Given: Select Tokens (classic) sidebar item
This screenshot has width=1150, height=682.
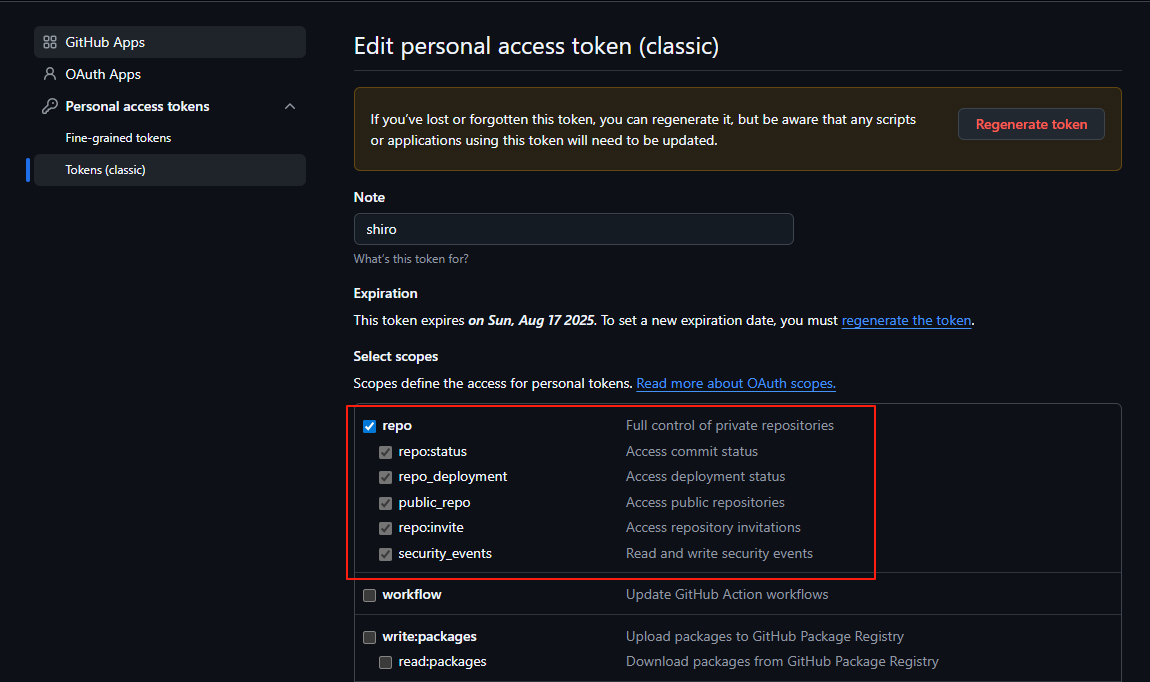Looking at the screenshot, I should click(105, 170).
